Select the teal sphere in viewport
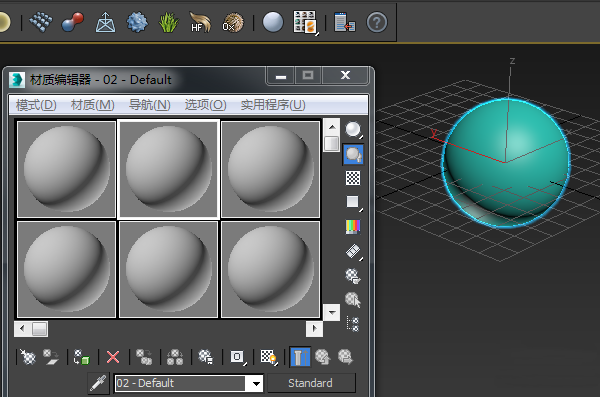600x397 pixels. coord(506,163)
